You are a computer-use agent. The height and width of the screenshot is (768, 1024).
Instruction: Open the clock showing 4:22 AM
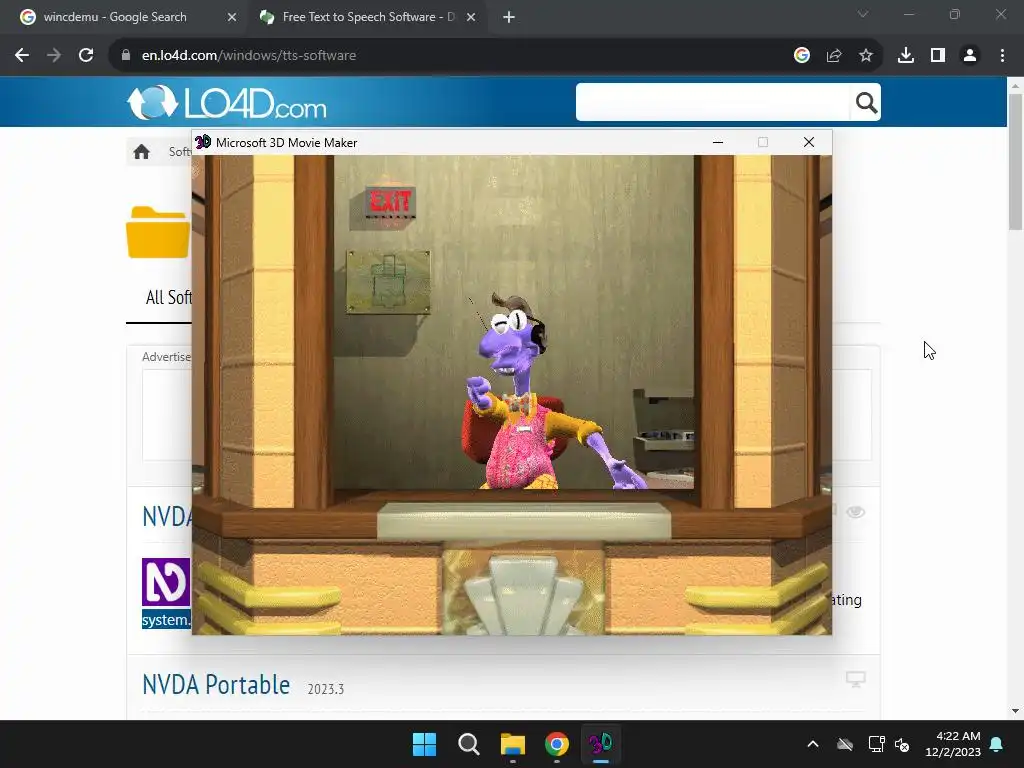(x=953, y=744)
